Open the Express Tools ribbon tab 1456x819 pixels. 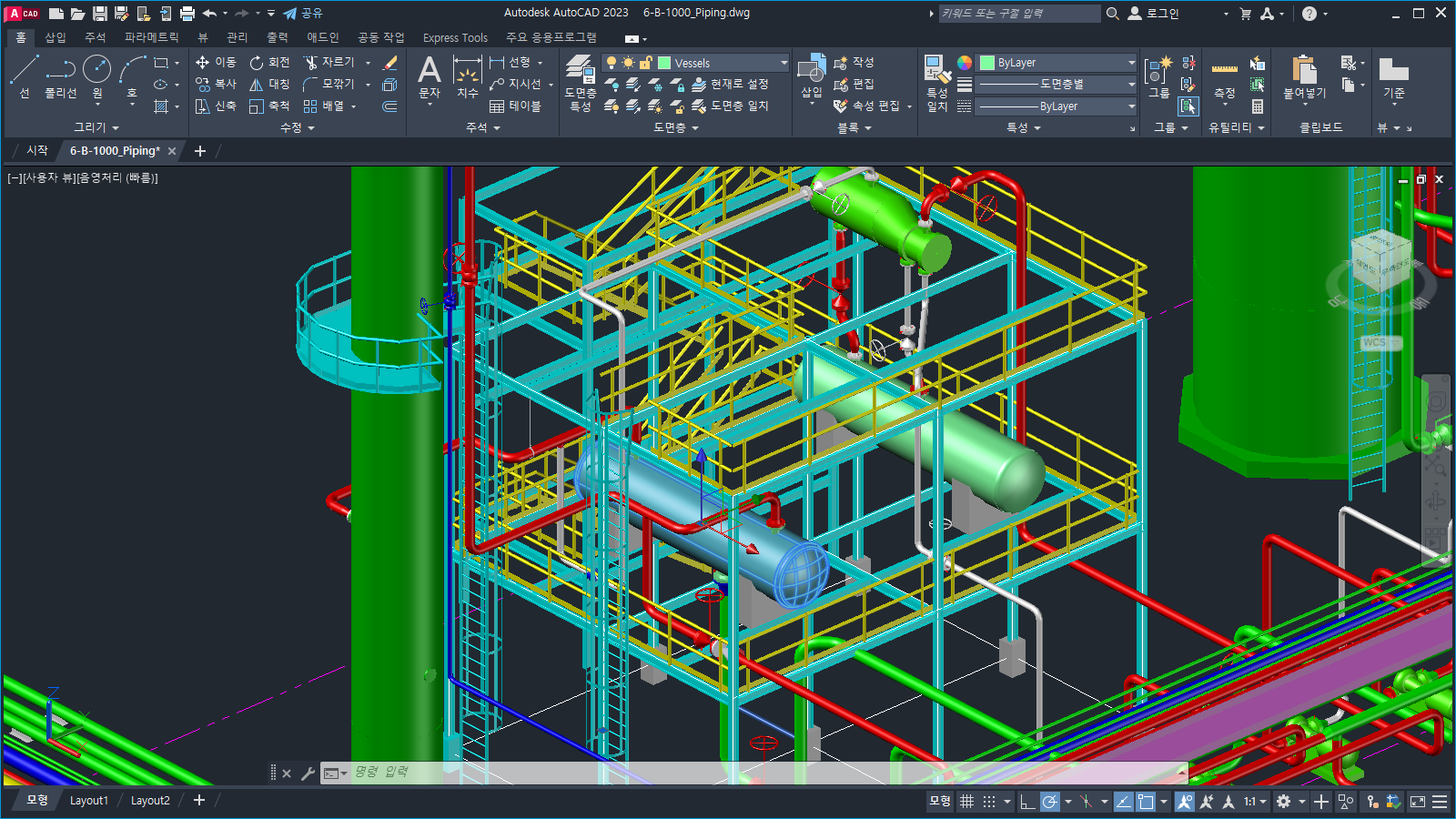click(x=455, y=37)
